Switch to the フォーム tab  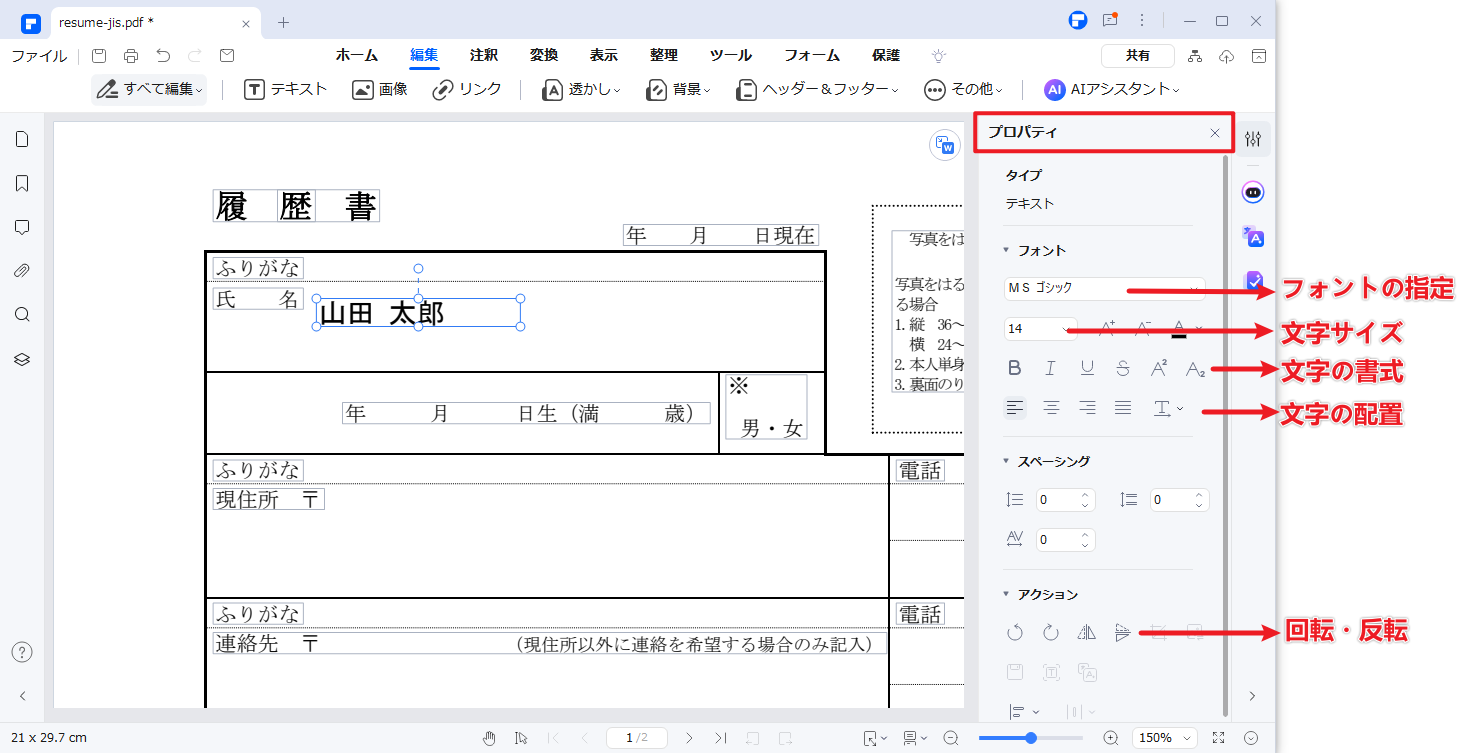coord(812,56)
